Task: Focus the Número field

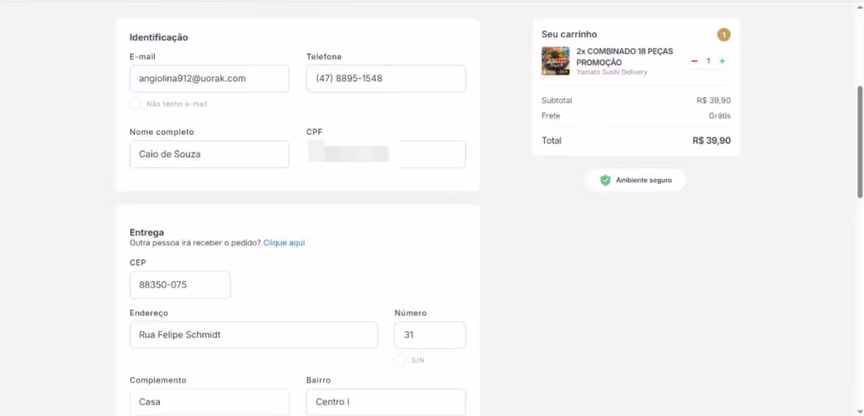Action: pyautogui.click(x=429, y=335)
